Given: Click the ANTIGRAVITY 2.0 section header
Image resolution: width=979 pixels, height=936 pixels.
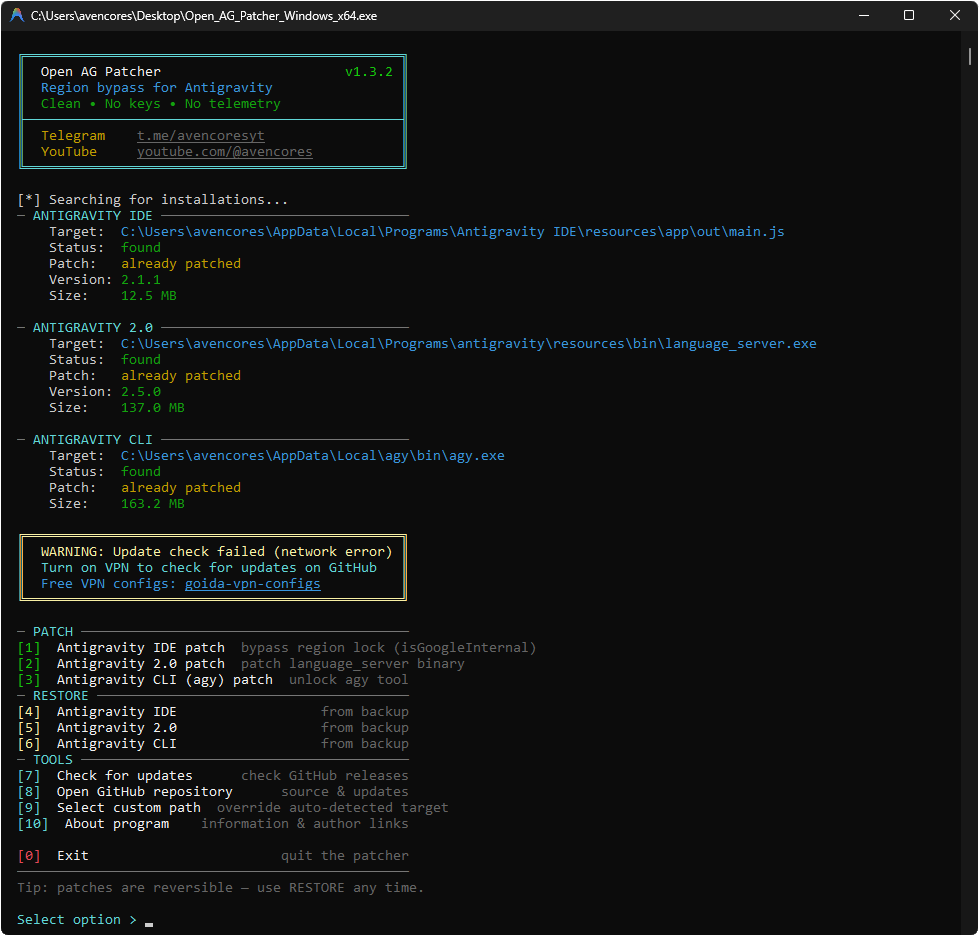Looking at the screenshot, I should click(92, 328).
